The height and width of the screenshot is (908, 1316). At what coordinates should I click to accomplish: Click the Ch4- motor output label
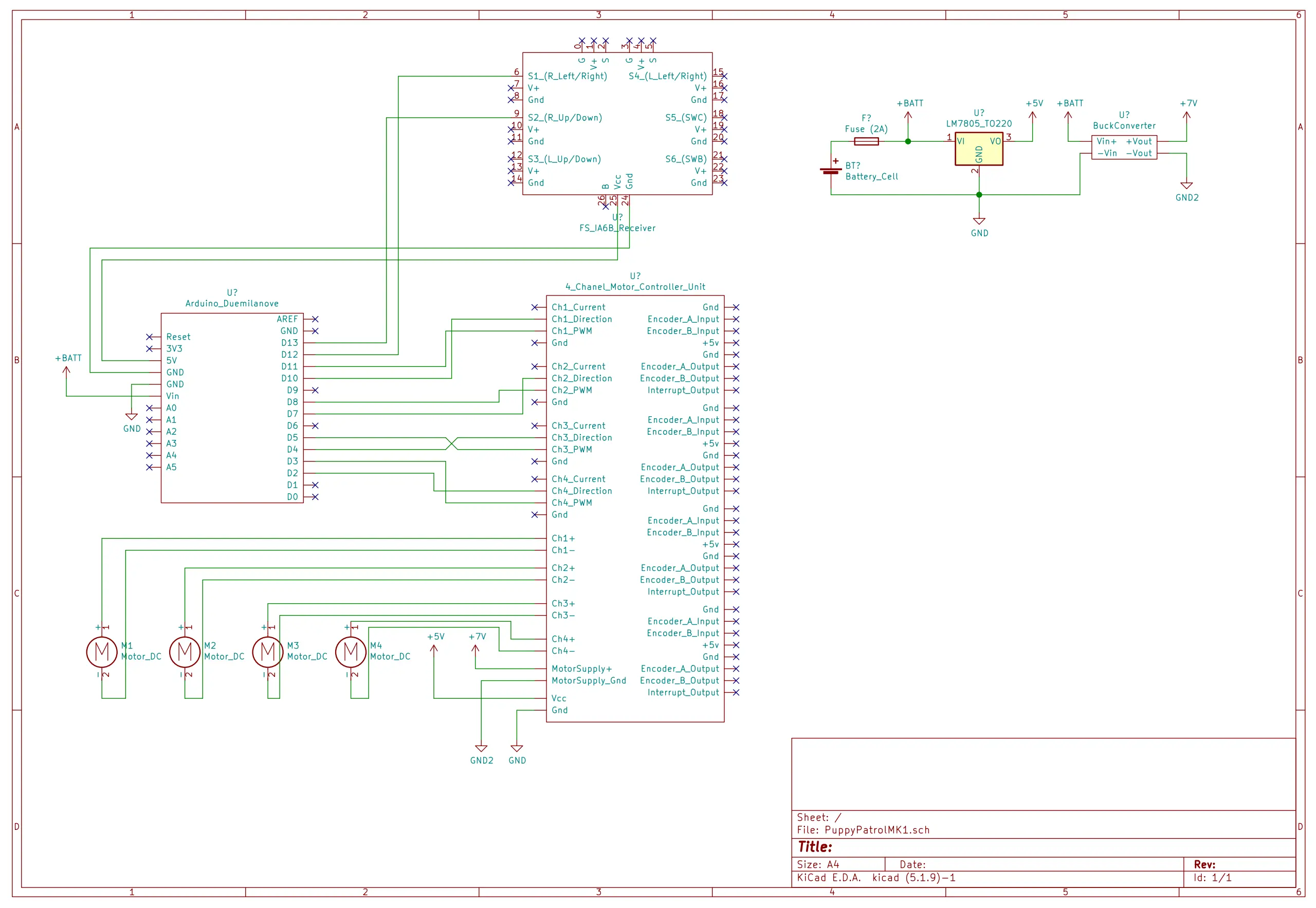(563, 652)
